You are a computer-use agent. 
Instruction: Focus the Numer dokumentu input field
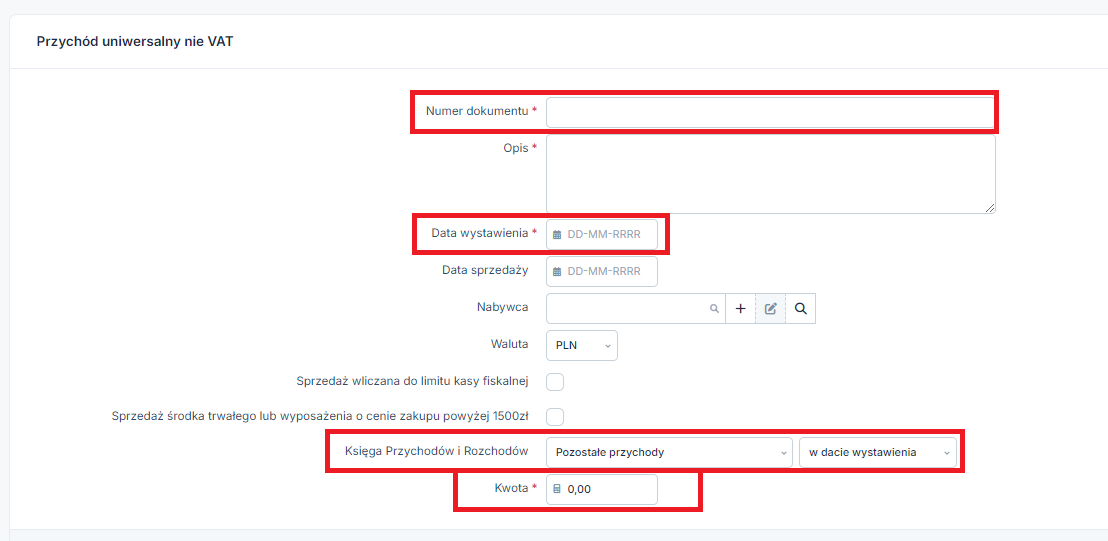click(x=769, y=112)
